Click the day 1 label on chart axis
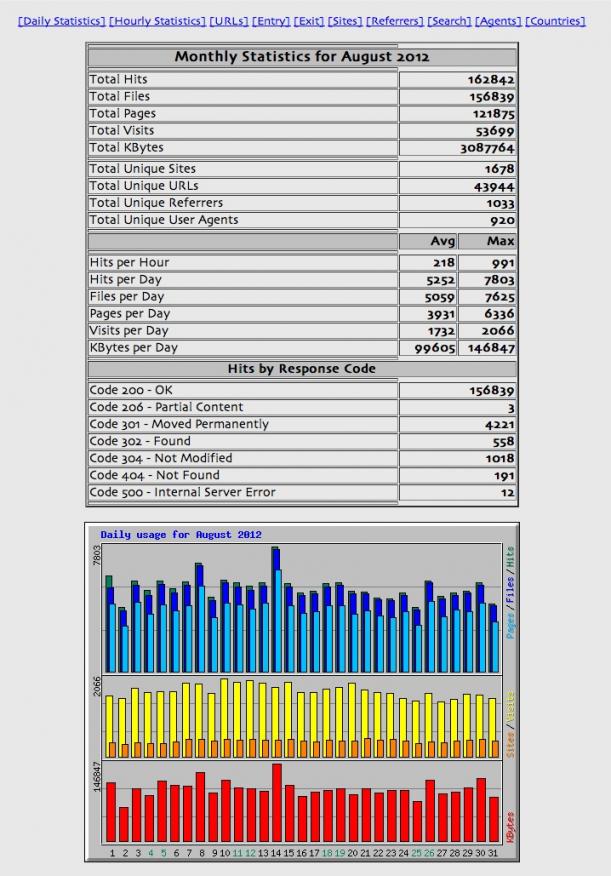611x876 pixels. click(112, 853)
